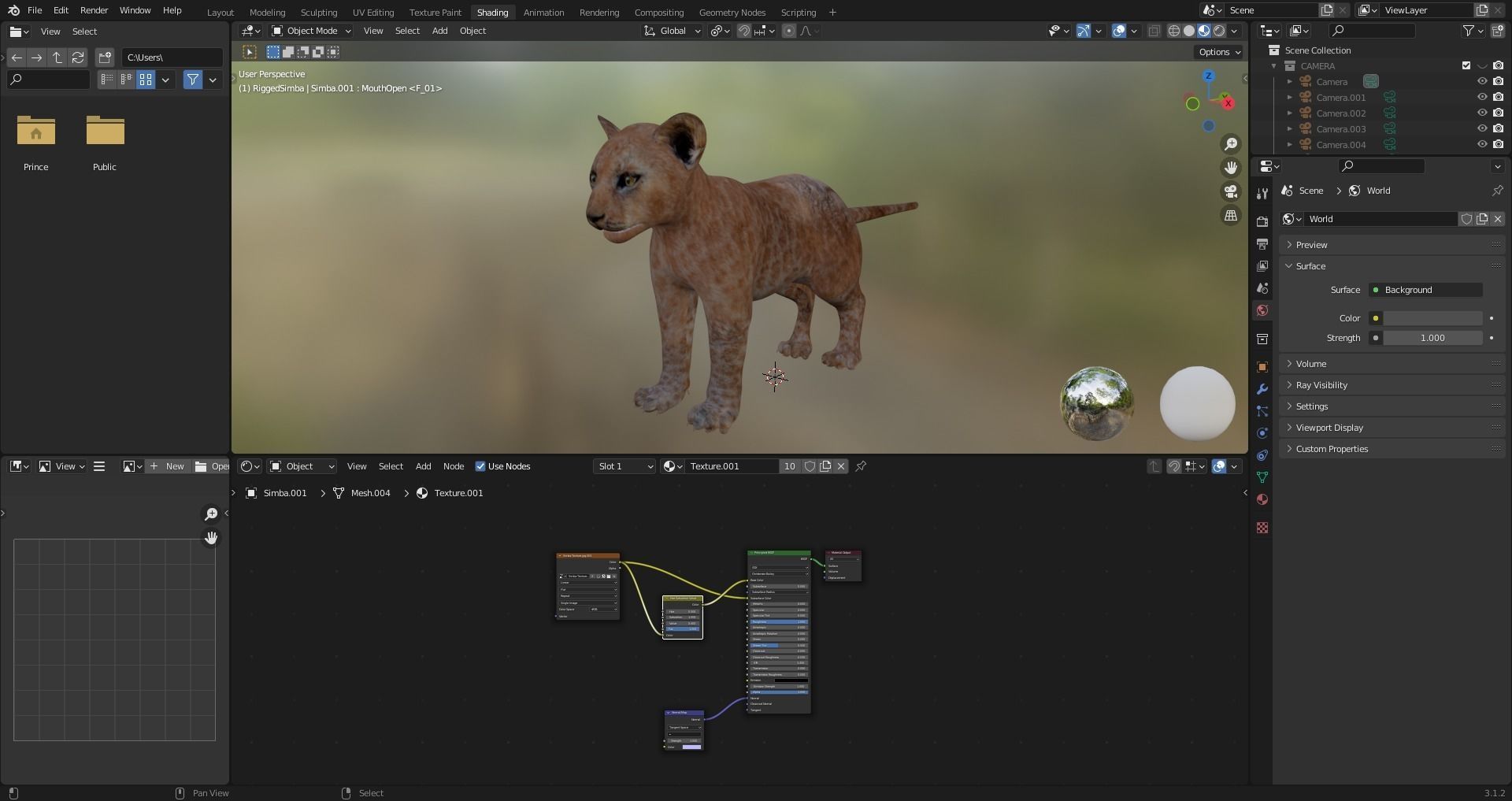Viewport: 1512px width, 801px height.
Task: Open the Object Mode dropdown
Action: click(x=311, y=31)
